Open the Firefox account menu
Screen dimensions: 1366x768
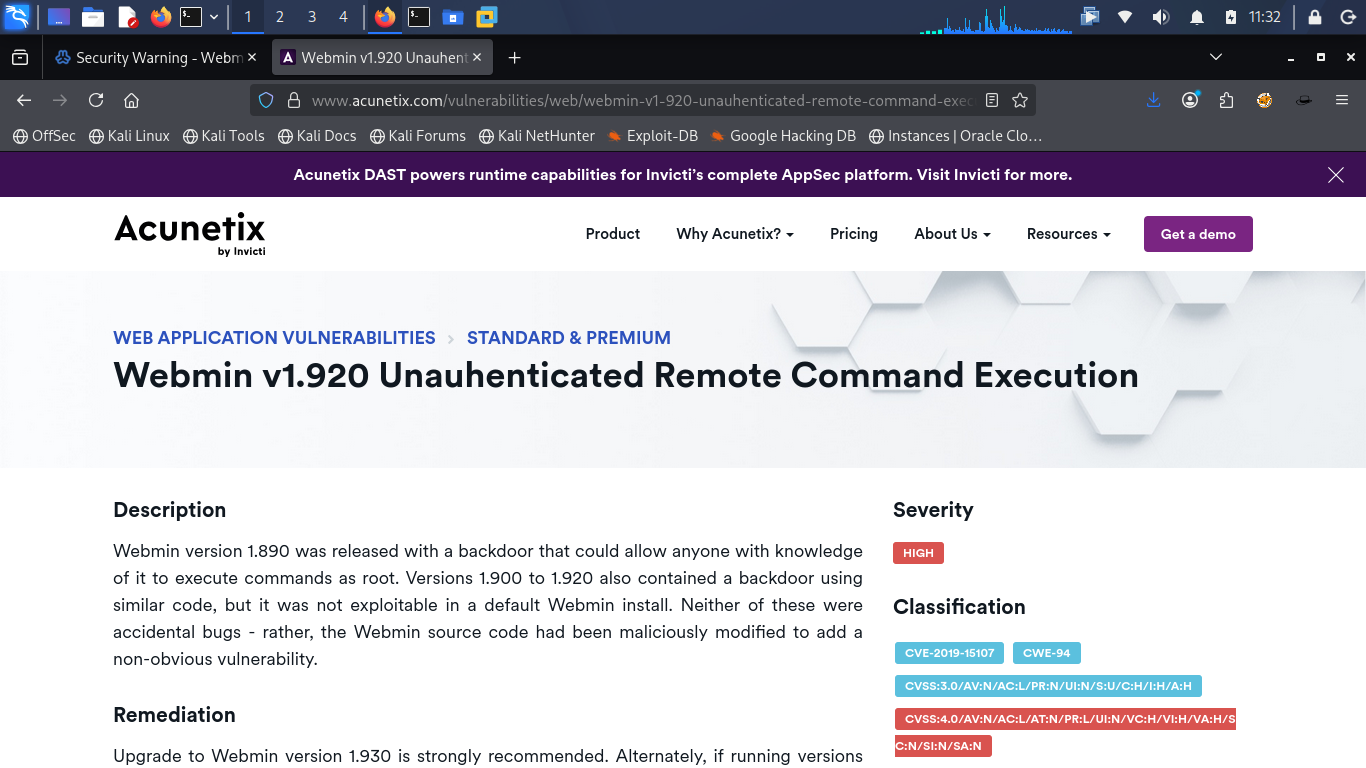[x=1190, y=100]
